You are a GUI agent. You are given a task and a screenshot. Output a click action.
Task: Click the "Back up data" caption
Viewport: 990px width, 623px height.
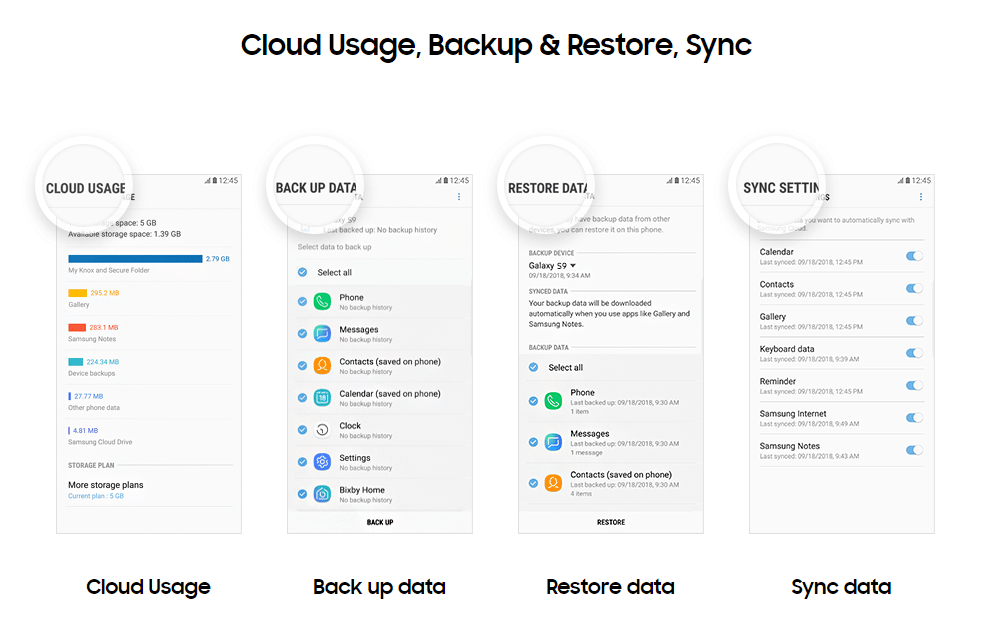[379, 587]
